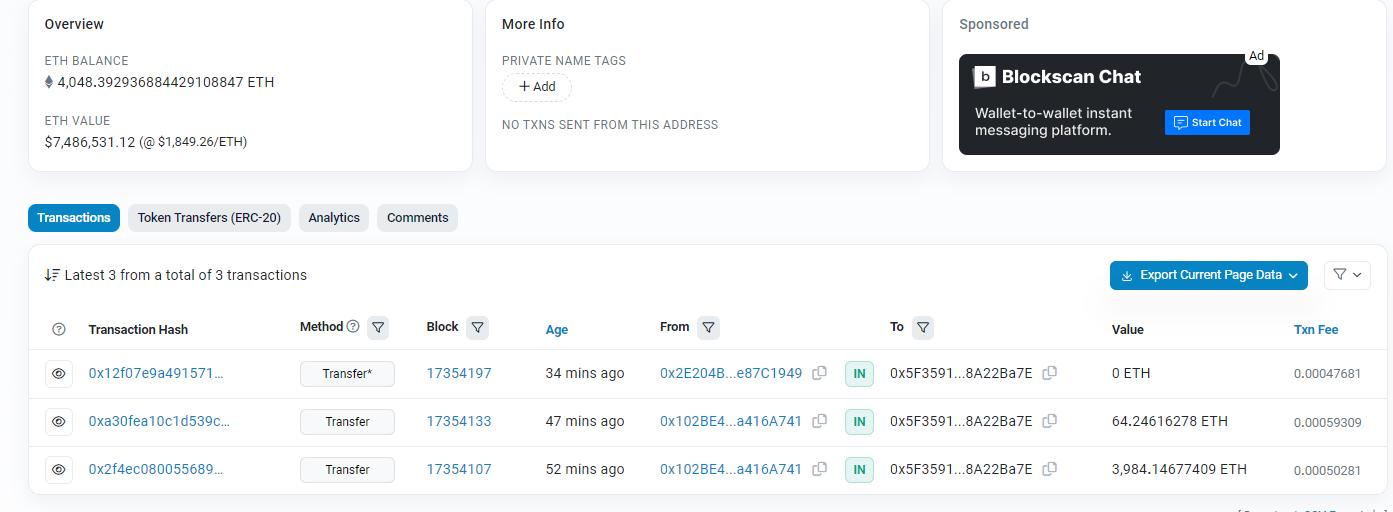Open block 17354197 link
This screenshot has height=512, width=1393.
tap(458, 373)
